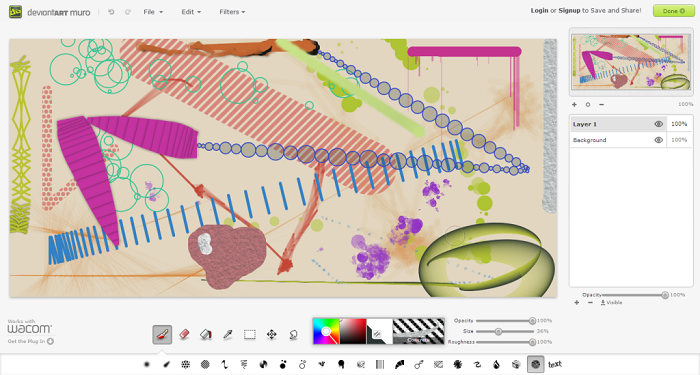Screen dimensions: 700x375
Task: Choose the soft round dot brush
Action: 146,364
